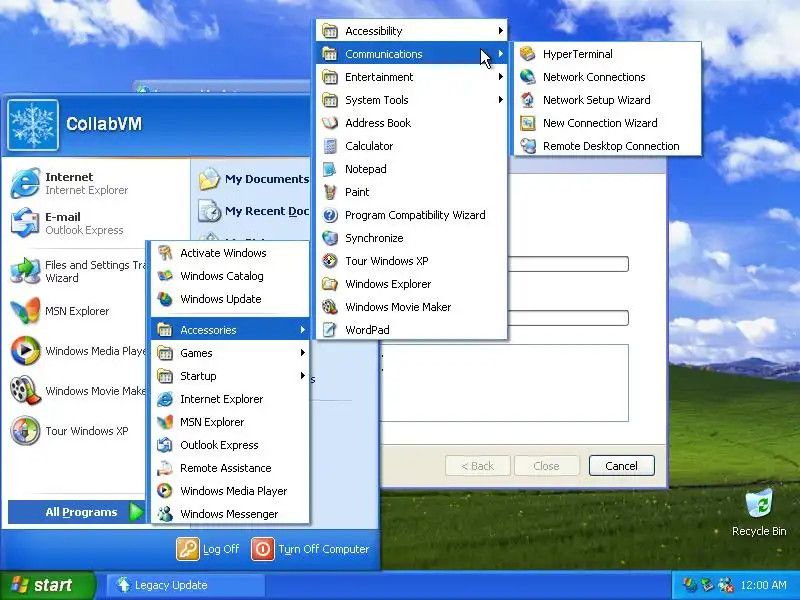This screenshot has width=800, height=600.
Task: Open MSN Explorer in All Programs list
Action: pyautogui.click(x=230, y=422)
